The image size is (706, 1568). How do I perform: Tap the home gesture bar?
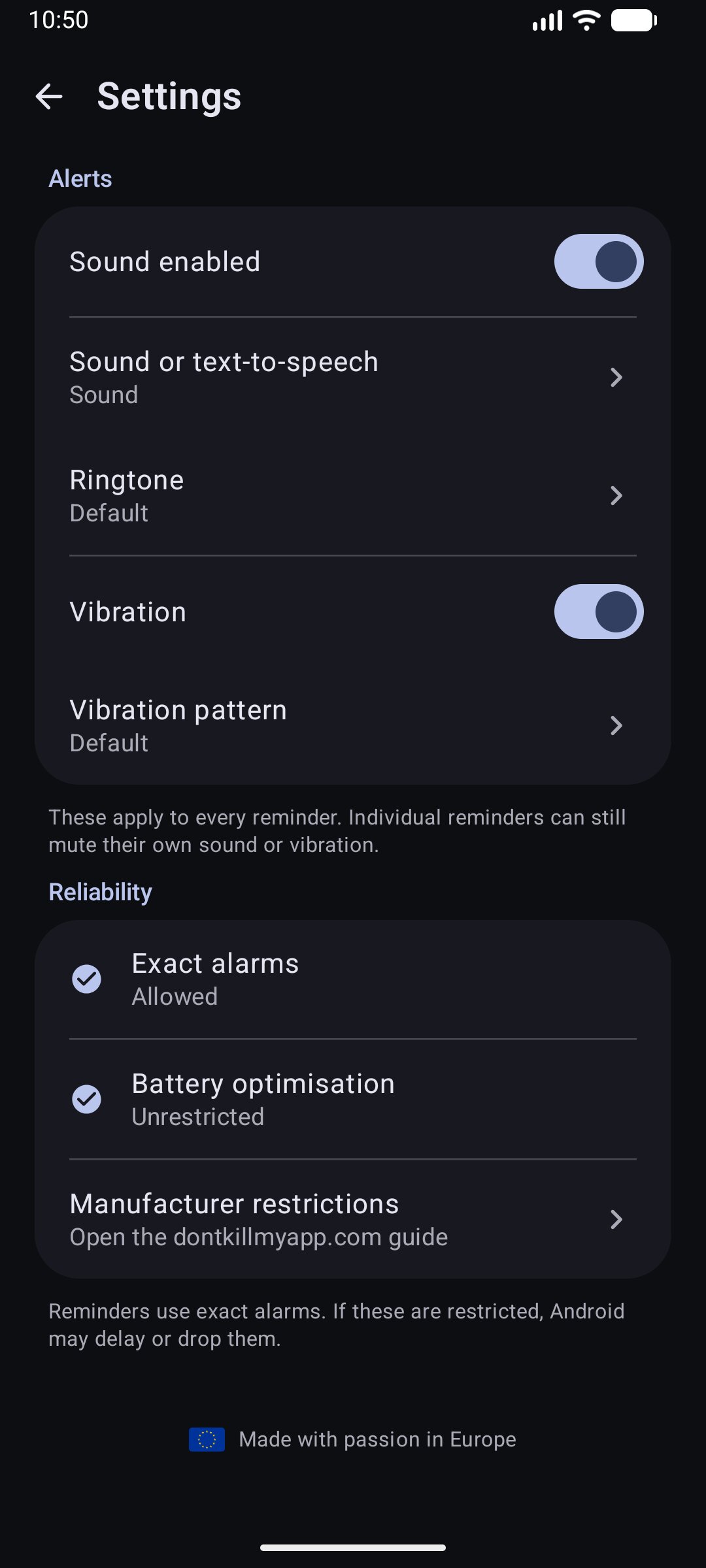coord(353,1547)
